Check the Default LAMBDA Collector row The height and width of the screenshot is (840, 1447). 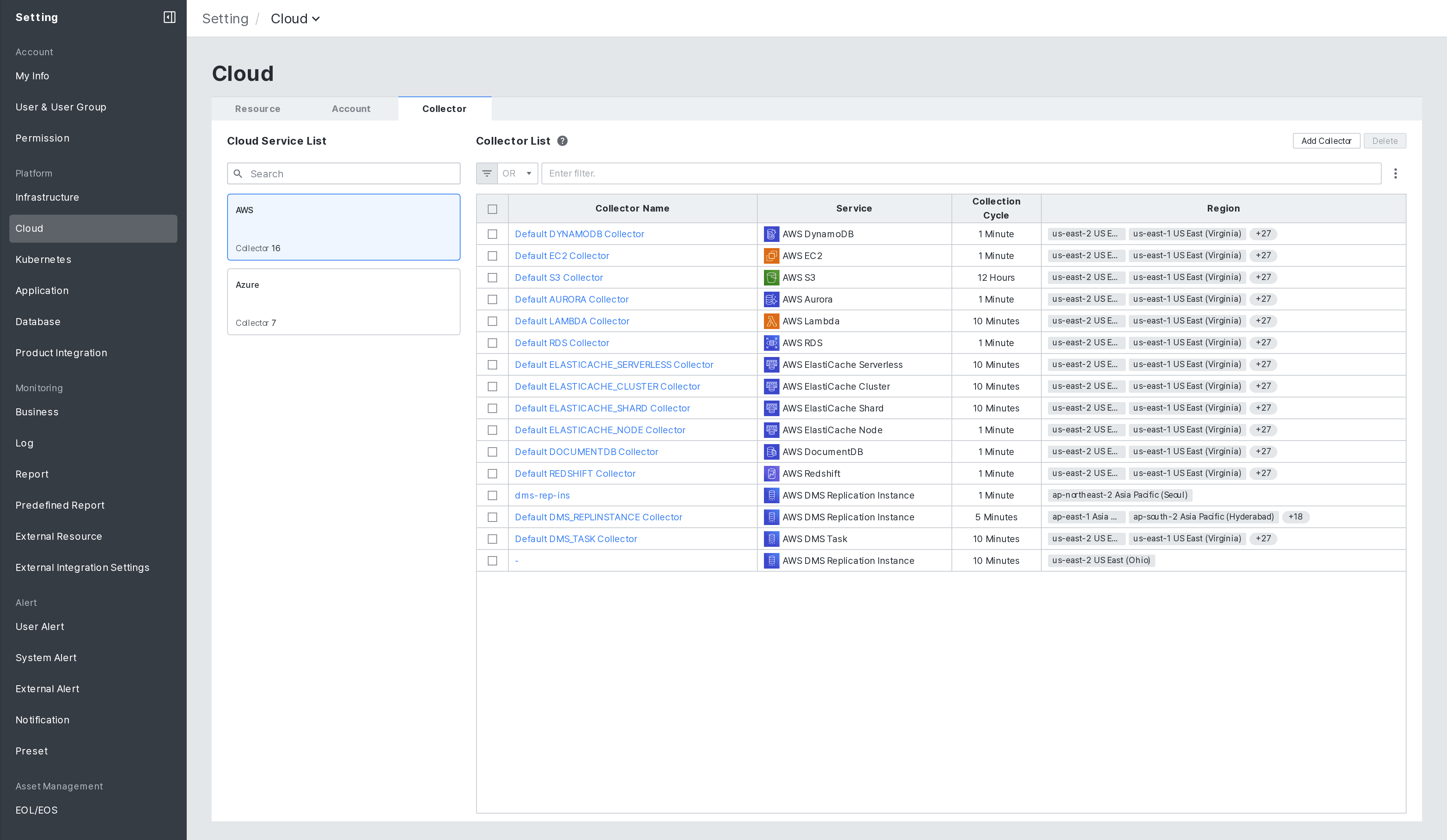click(492, 321)
